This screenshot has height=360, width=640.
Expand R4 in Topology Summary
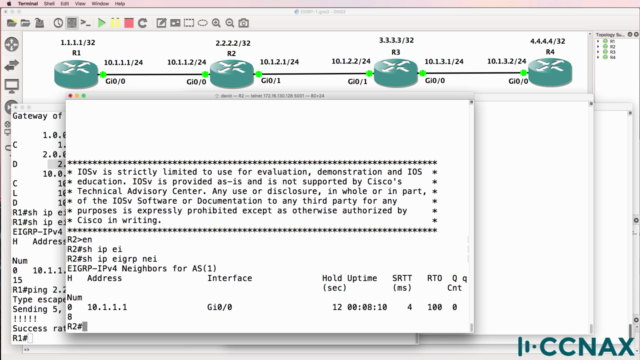pos(598,57)
